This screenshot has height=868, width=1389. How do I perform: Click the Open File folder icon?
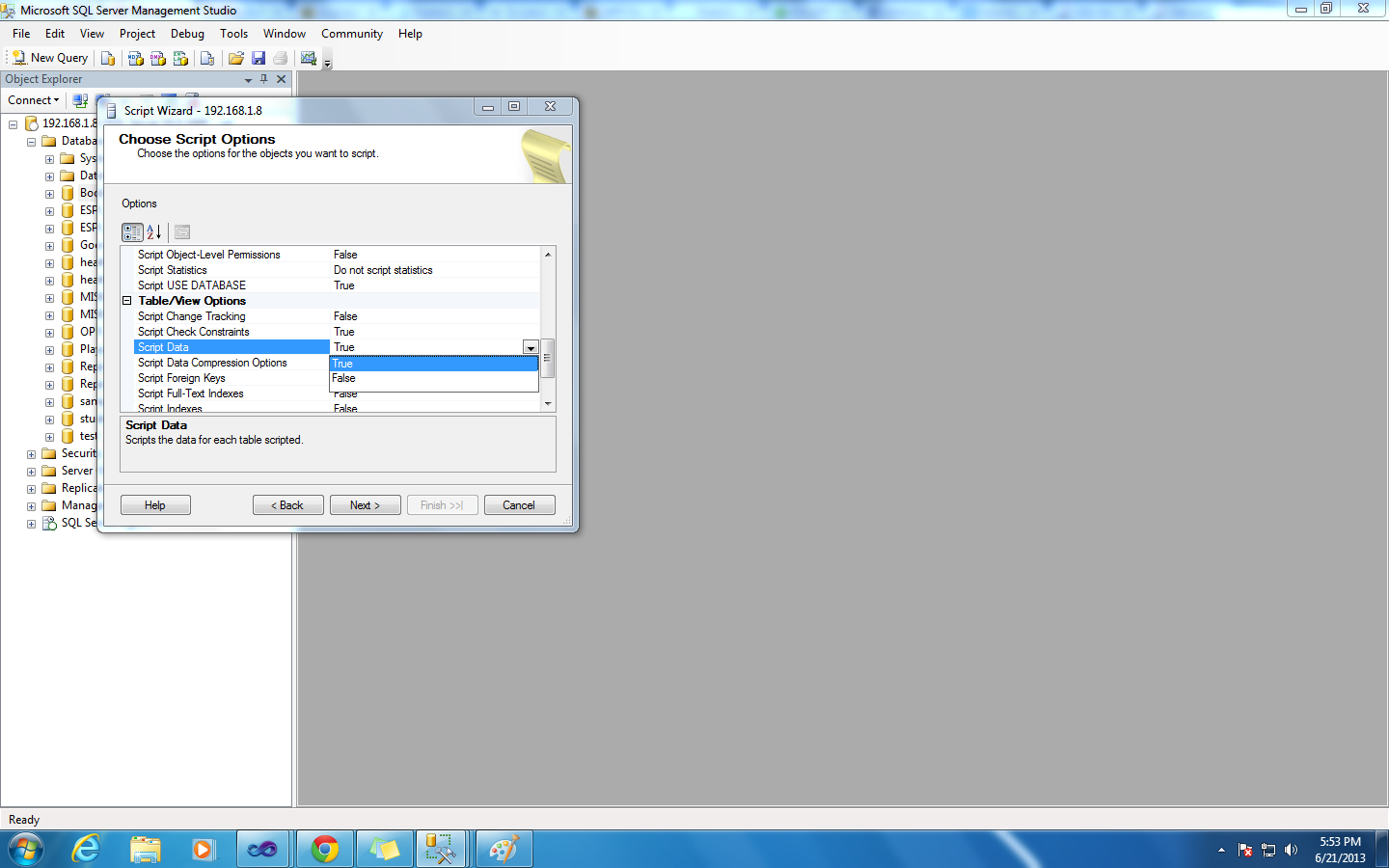click(235, 58)
